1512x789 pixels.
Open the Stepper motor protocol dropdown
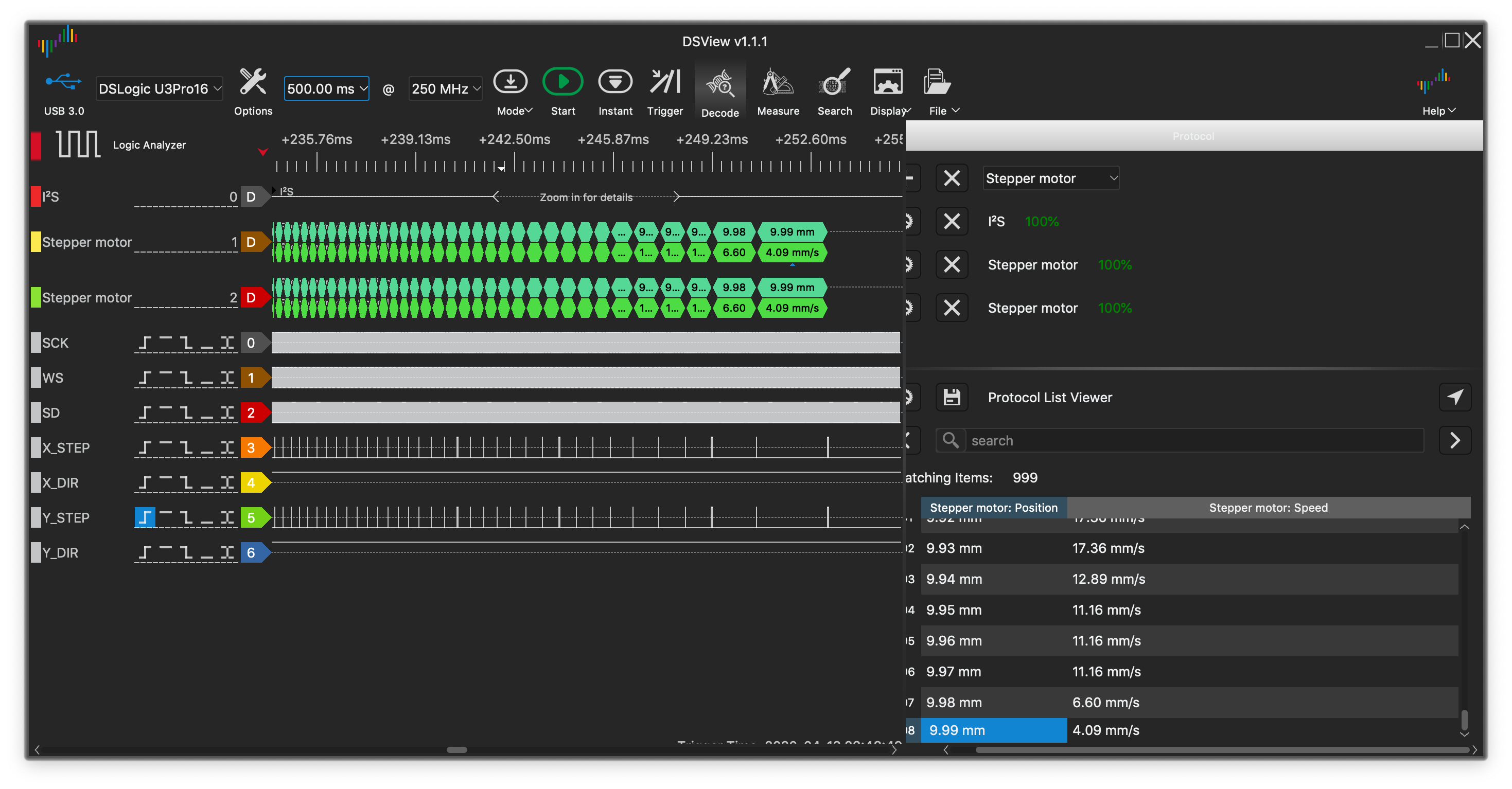coord(1051,178)
